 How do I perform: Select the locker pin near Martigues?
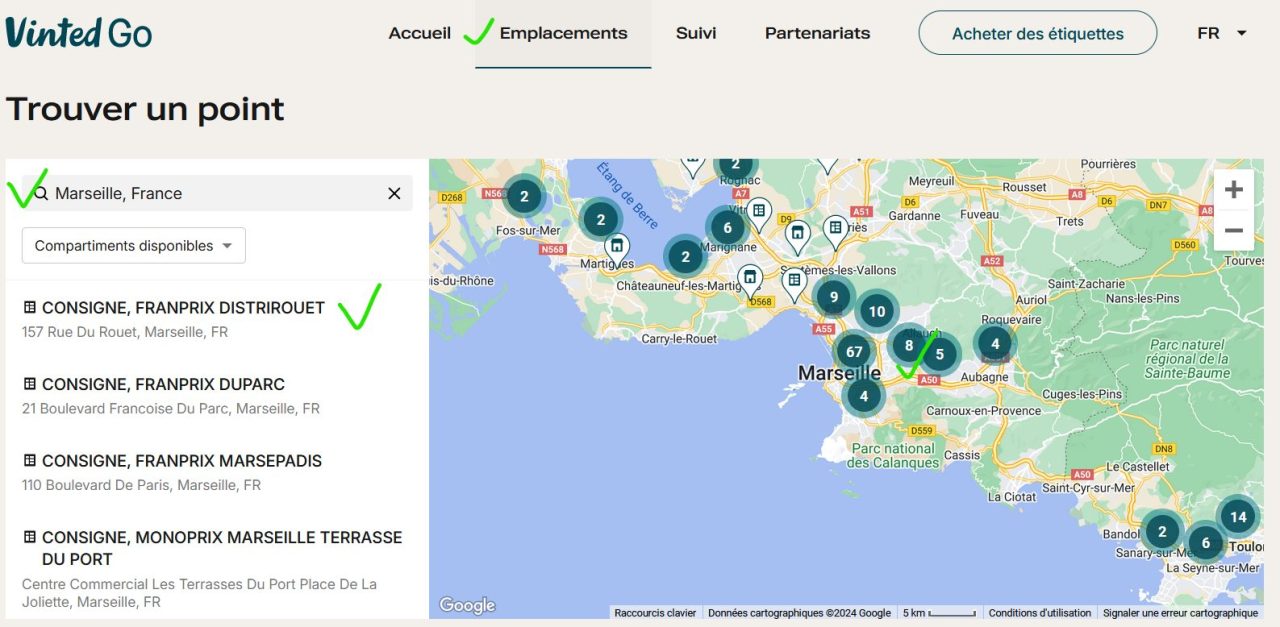tap(617, 246)
